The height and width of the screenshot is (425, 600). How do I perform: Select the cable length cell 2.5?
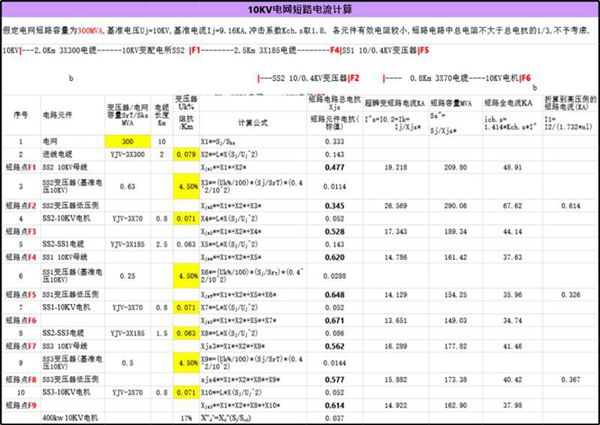[161, 244]
